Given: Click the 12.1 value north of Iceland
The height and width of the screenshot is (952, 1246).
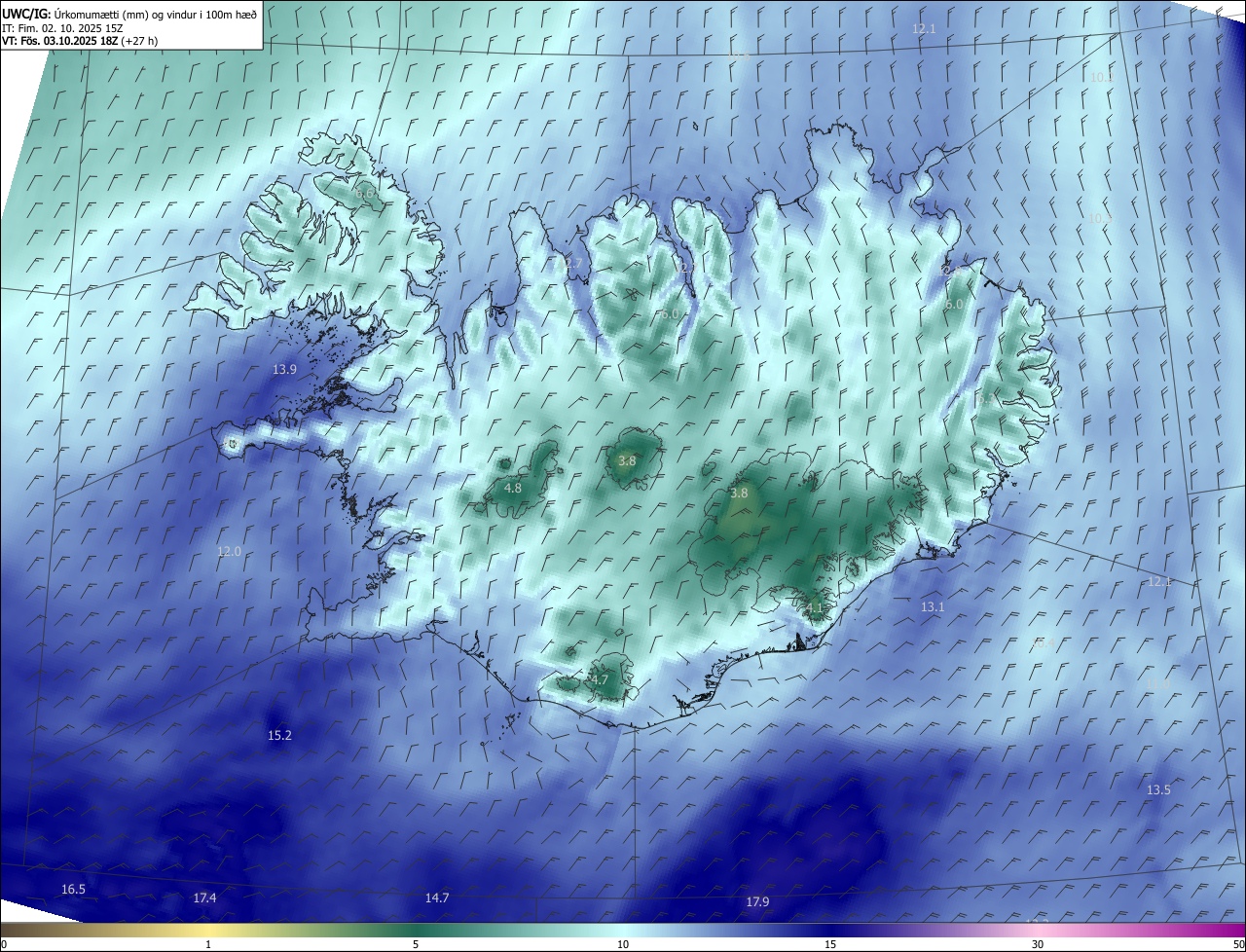Looking at the screenshot, I should pyautogui.click(x=924, y=29).
